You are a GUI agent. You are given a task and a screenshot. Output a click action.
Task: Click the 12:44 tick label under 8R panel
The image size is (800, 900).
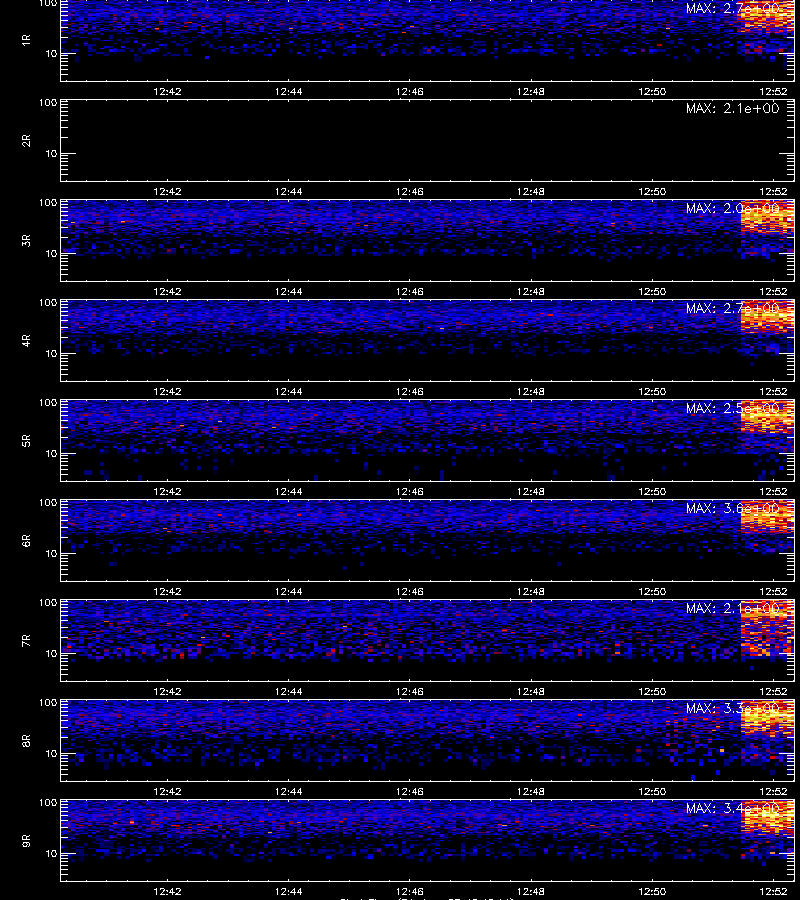pyautogui.click(x=289, y=792)
